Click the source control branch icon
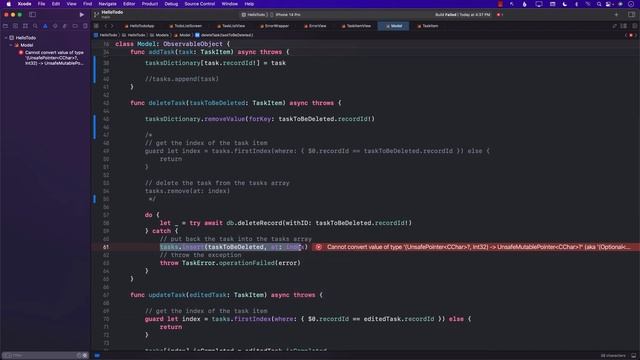640x360 pixels. click(x=96, y=15)
